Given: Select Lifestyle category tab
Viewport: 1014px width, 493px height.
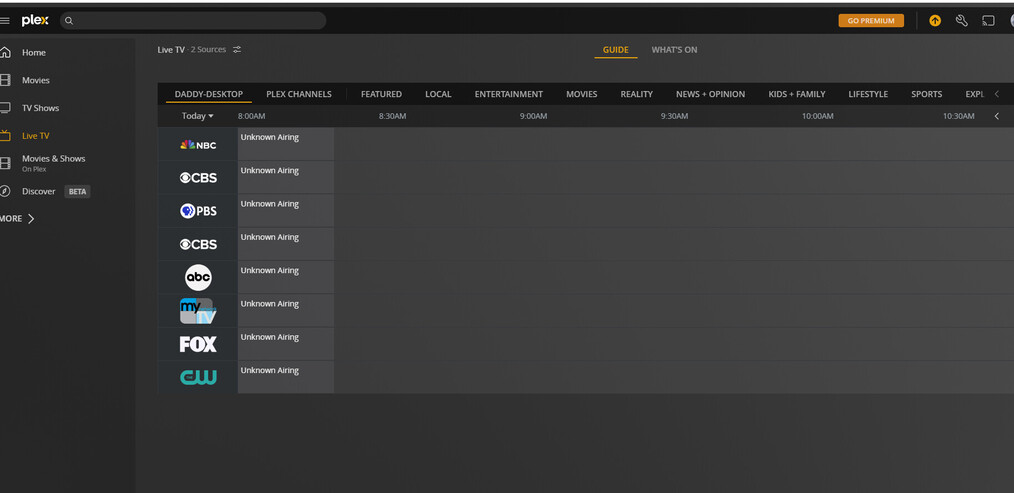Looking at the screenshot, I should coord(868,94).
